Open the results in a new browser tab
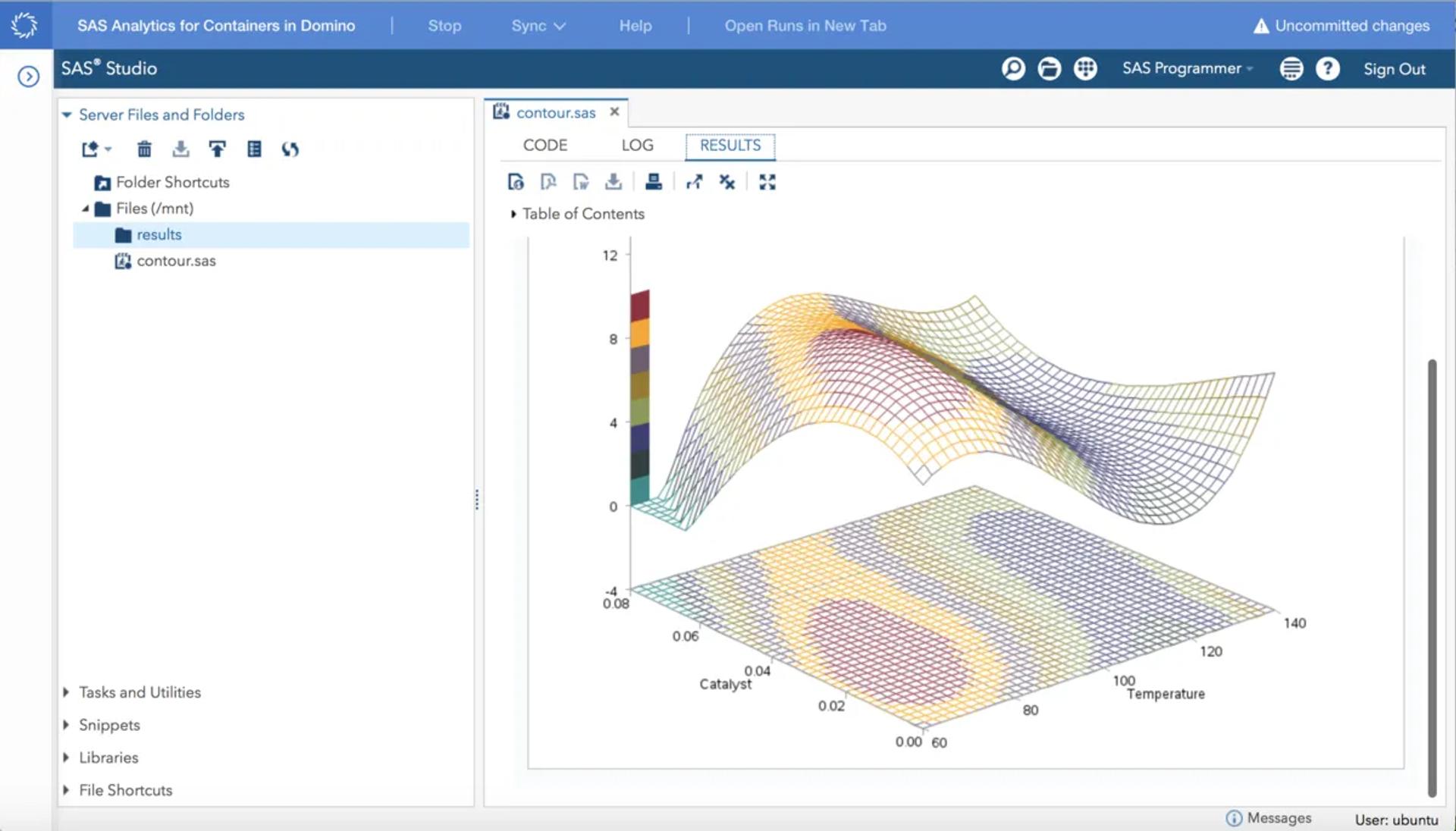 pyautogui.click(x=694, y=182)
